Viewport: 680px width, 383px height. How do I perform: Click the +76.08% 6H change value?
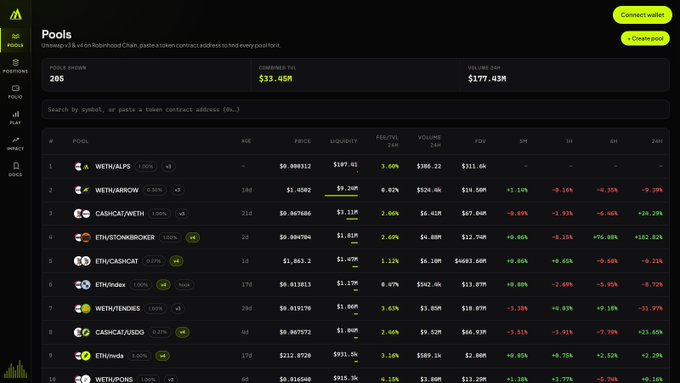[605, 237]
